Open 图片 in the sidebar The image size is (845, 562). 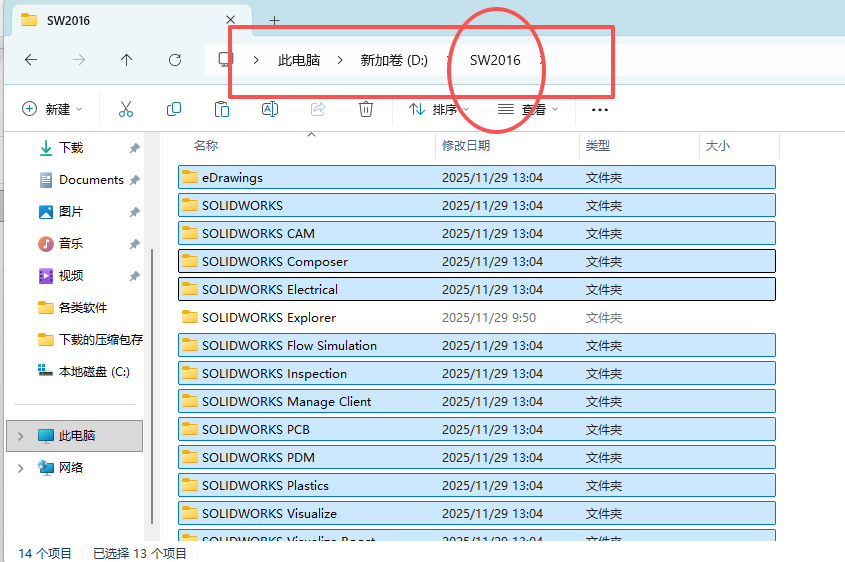click(71, 212)
